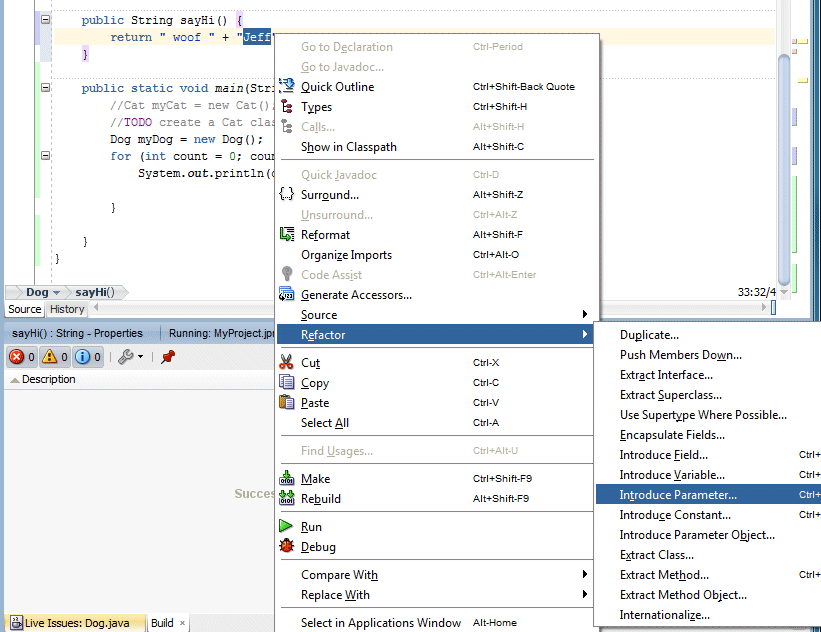Toggle the red errors filter button
The height and width of the screenshot is (632, 821).
pyautogui.click(x=22, y=357)
